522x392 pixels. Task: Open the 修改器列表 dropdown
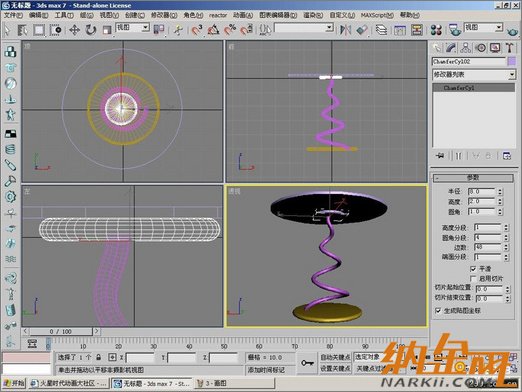[x=474, y=75]
